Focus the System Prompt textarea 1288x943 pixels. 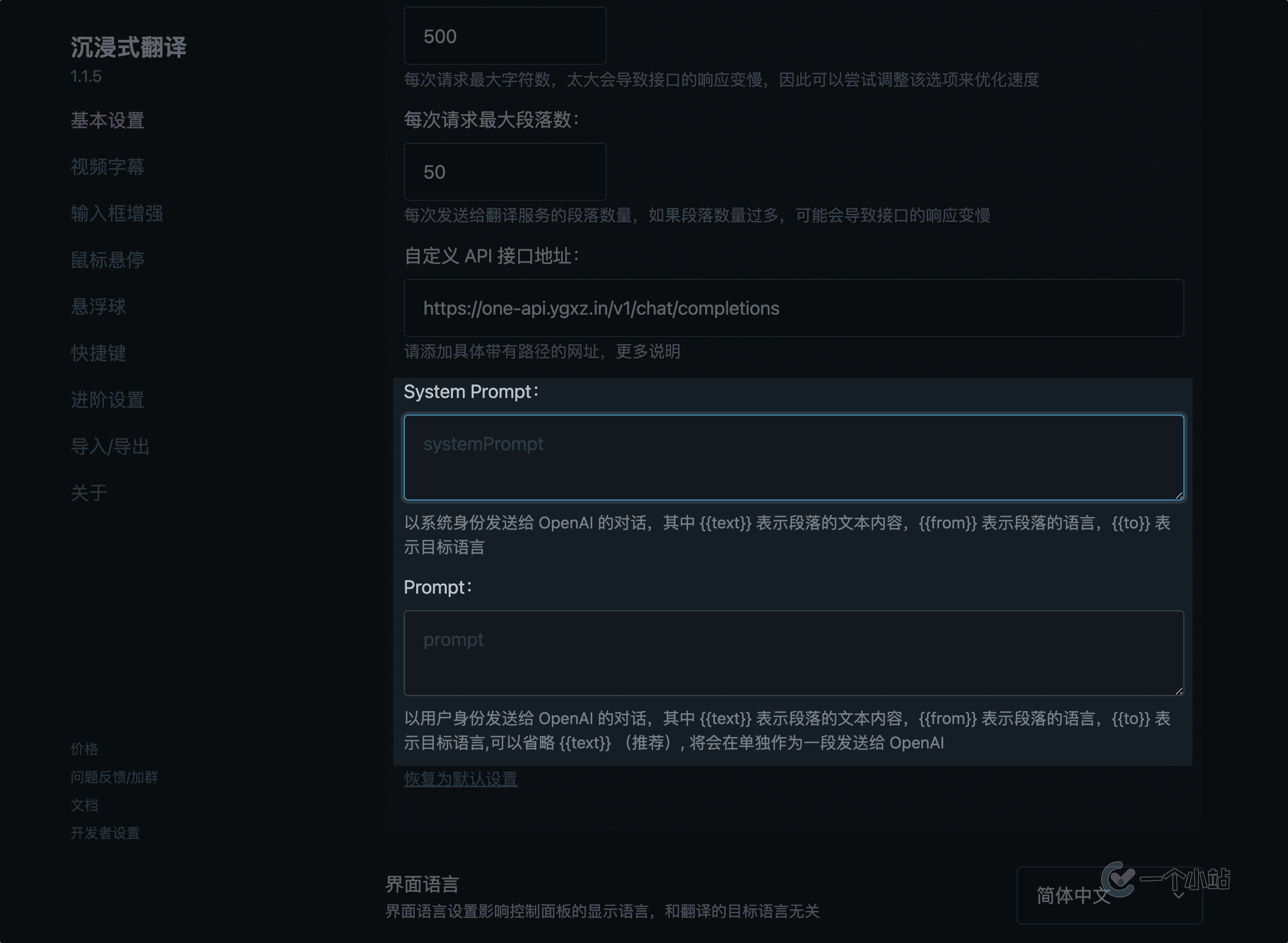point(793,458)
